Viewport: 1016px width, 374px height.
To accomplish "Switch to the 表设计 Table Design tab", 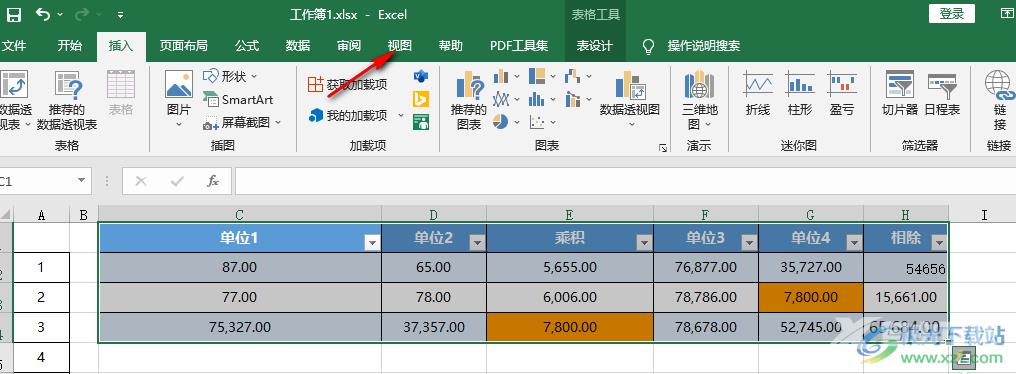I will pyautogui.click(x=594, y=46).
